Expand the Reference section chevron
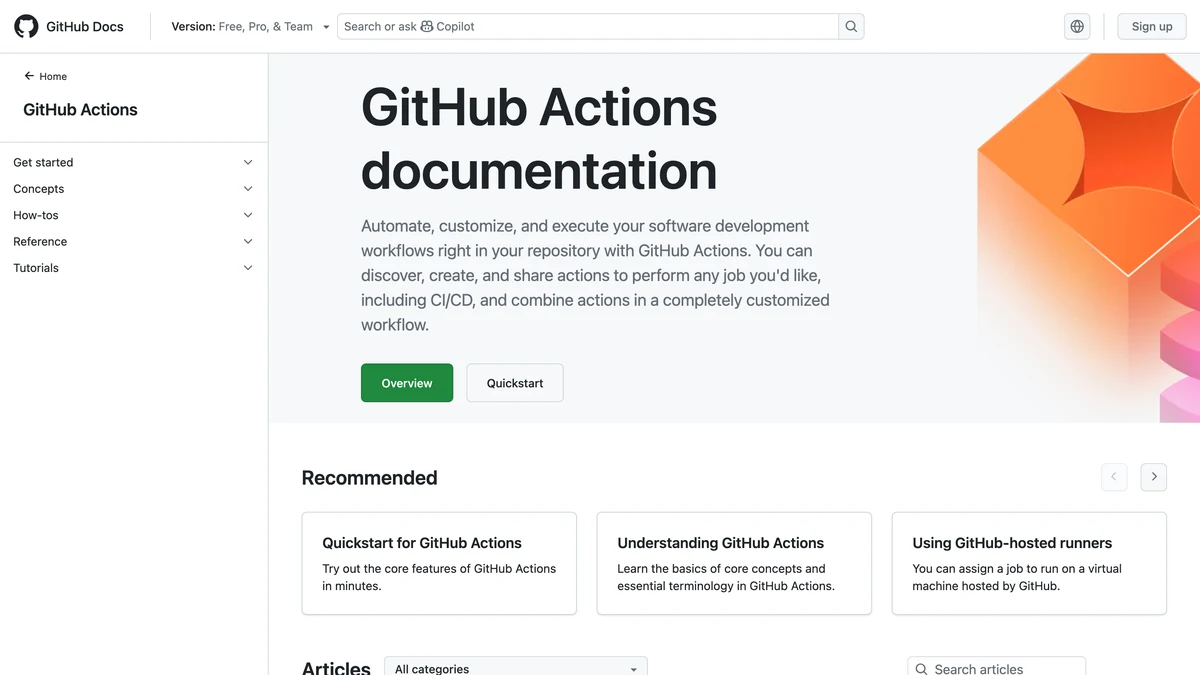 coord(248,241)
